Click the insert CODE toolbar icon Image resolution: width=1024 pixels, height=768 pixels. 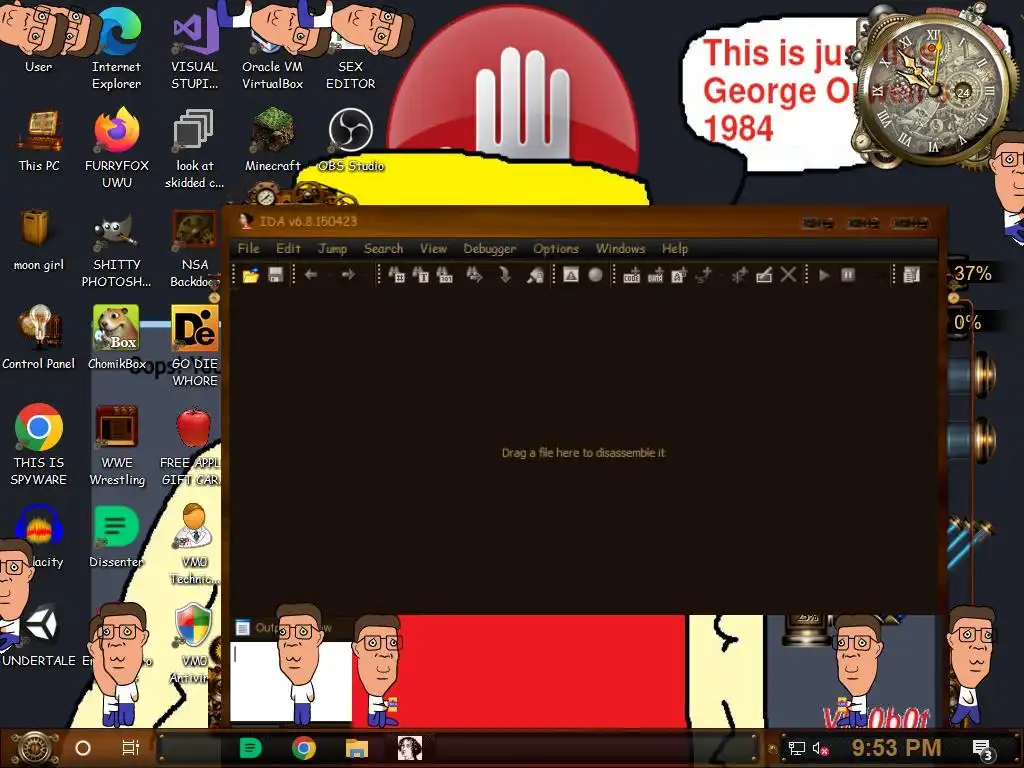(632, 275)
